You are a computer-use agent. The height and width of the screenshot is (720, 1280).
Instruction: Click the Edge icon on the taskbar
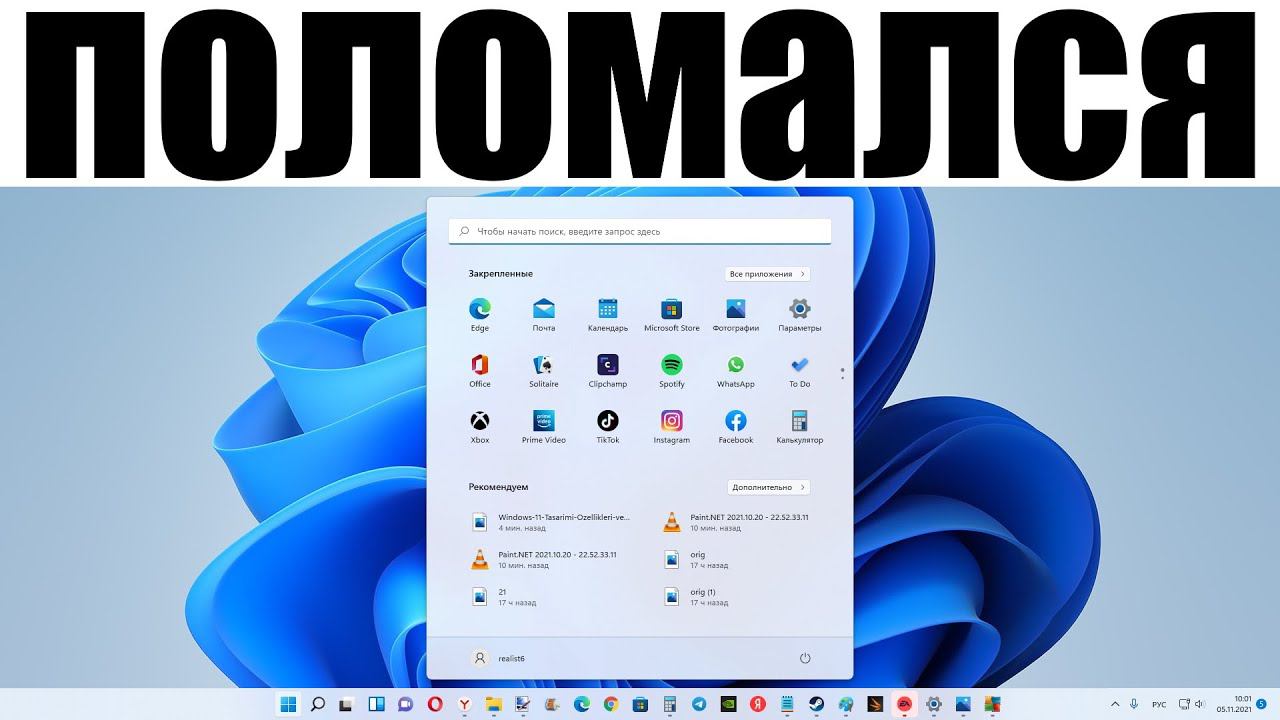582,704
